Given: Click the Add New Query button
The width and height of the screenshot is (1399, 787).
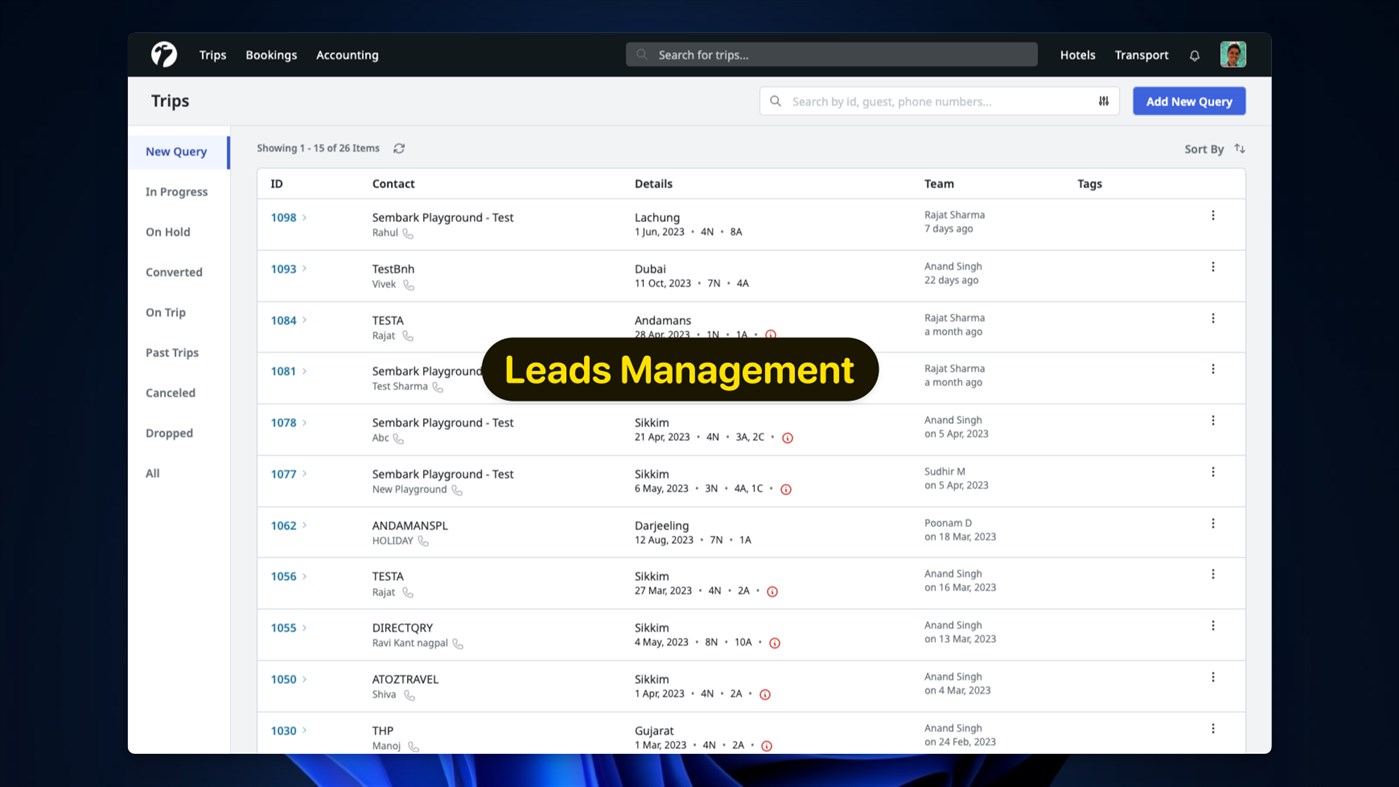Looking at the screenshot, I should click(x=1189, y=101).
